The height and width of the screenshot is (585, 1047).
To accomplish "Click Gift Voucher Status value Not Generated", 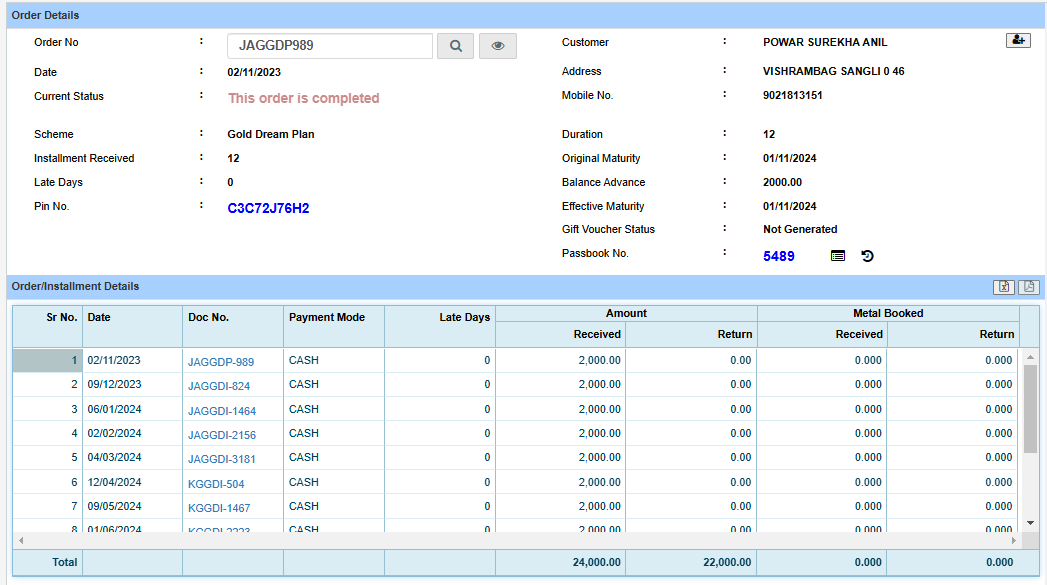I will (800, 229).
